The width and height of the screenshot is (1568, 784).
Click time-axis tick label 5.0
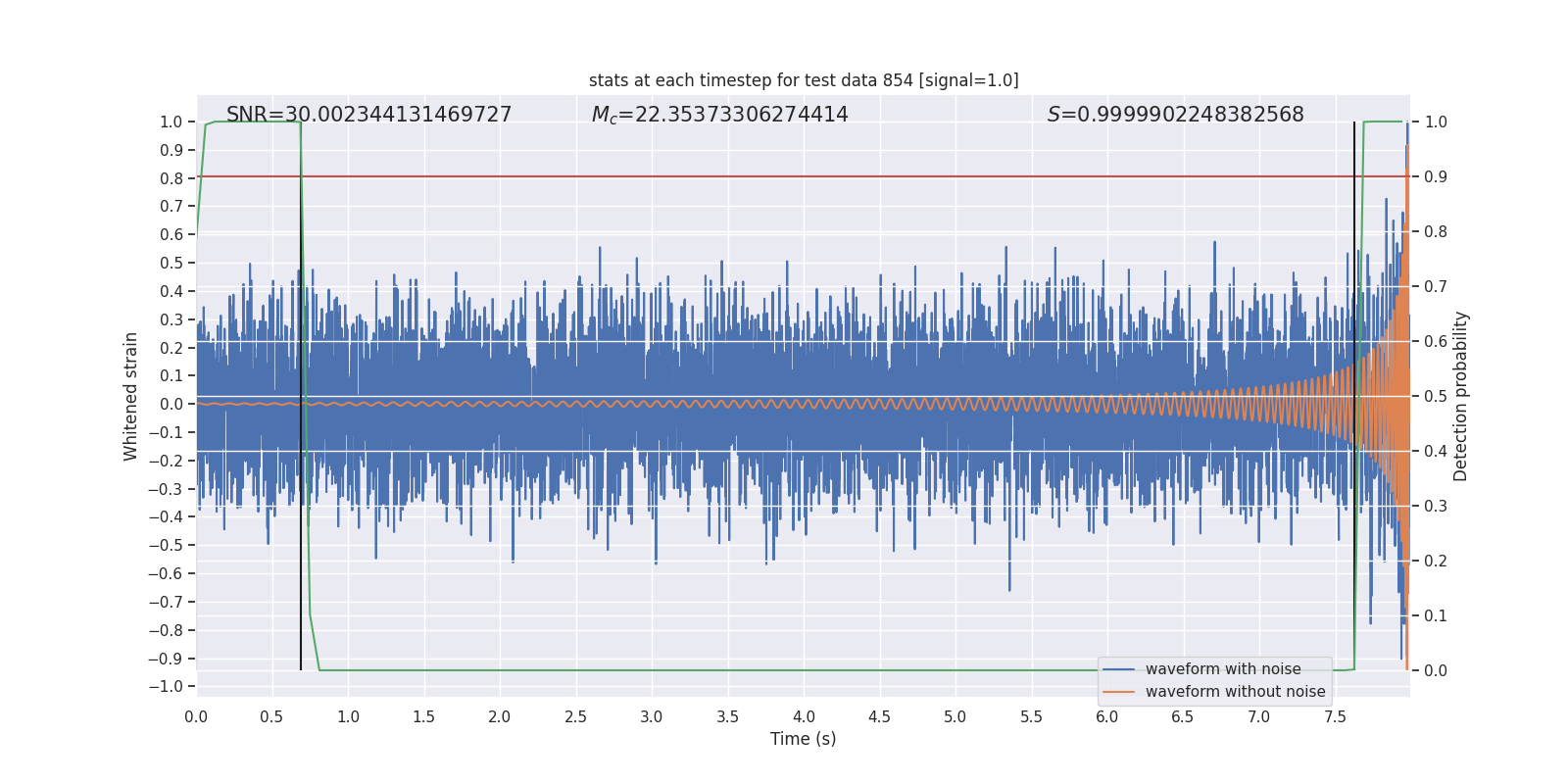(x=955, y=716)
